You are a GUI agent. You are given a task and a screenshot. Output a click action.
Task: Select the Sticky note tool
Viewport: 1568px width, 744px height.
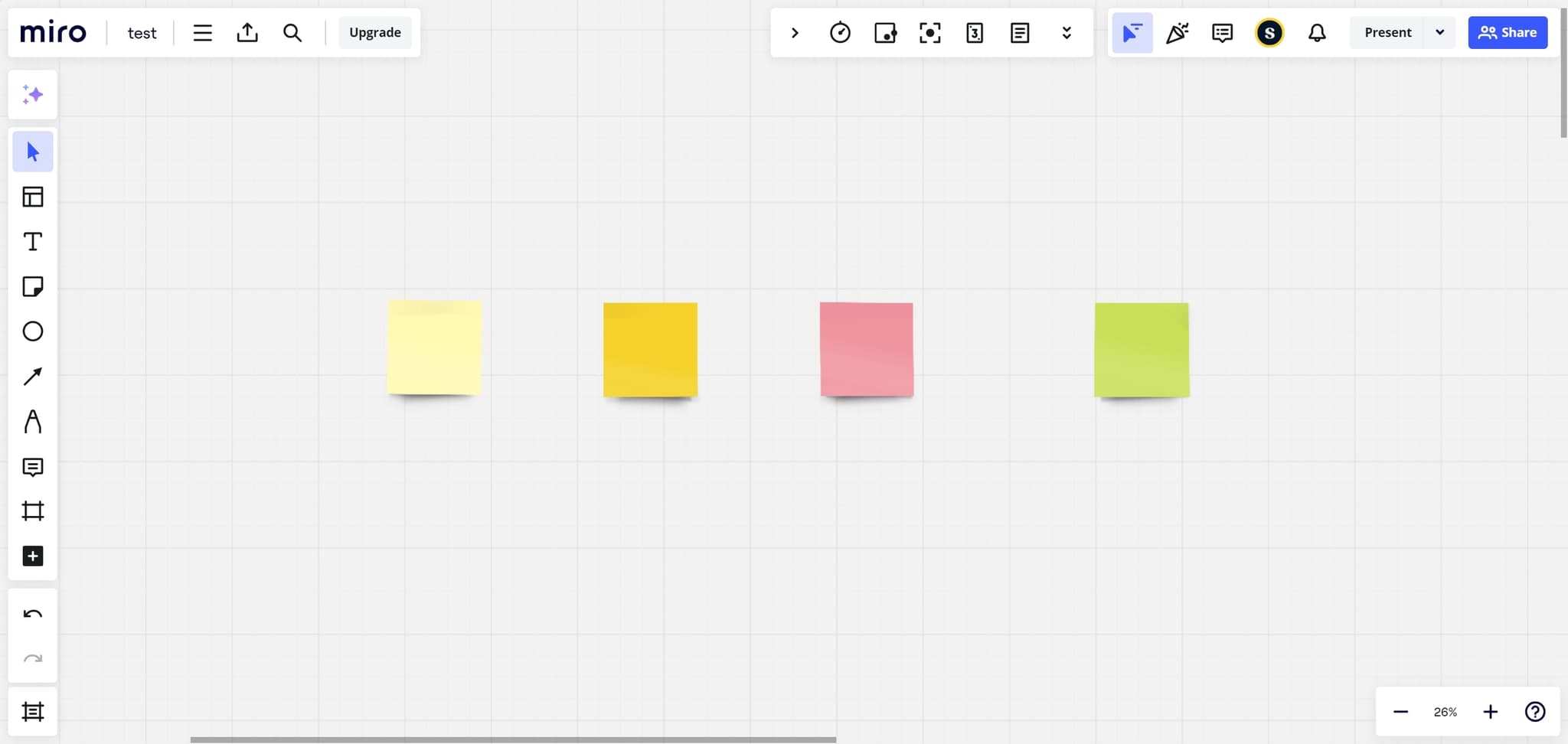click(x=33, y=286)
